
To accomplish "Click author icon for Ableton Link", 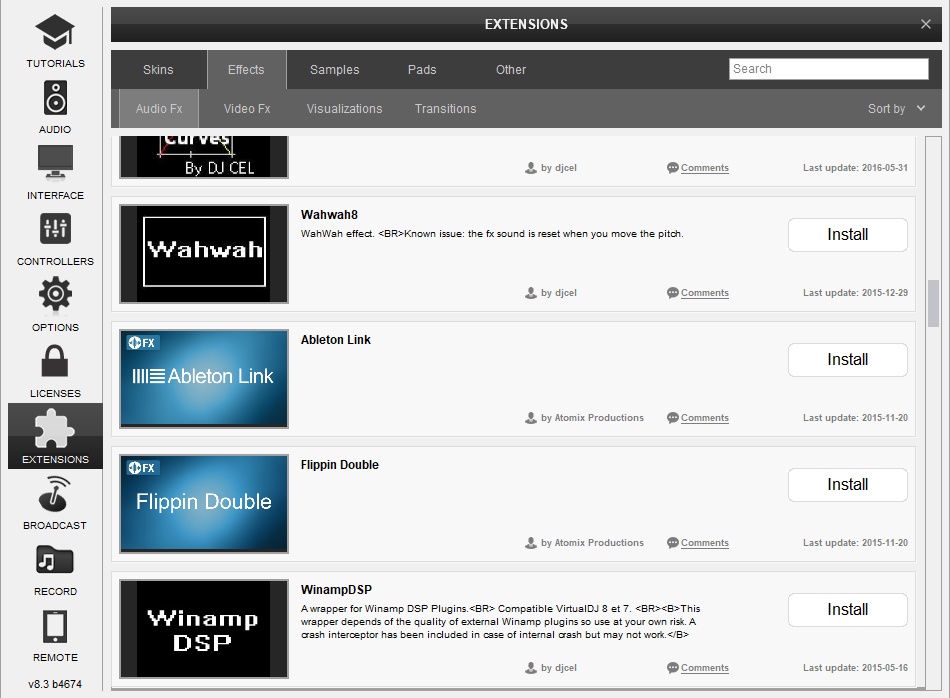I will click(x=531, y=417).
